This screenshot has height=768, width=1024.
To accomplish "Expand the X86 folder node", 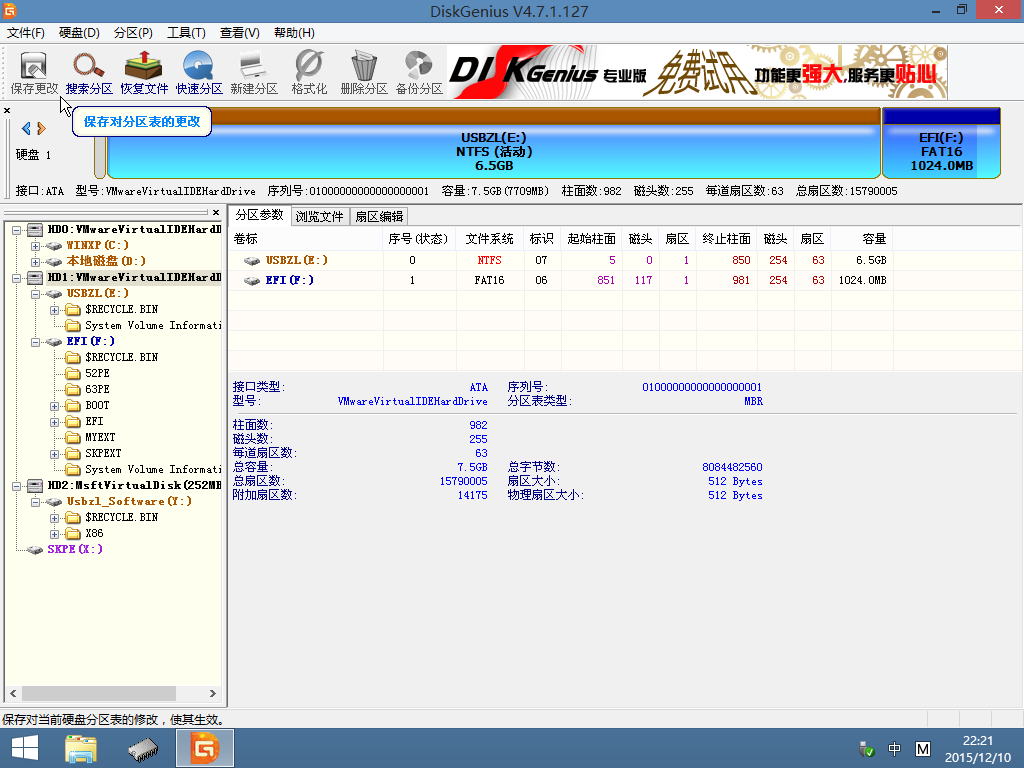I will tap(55, 534).
